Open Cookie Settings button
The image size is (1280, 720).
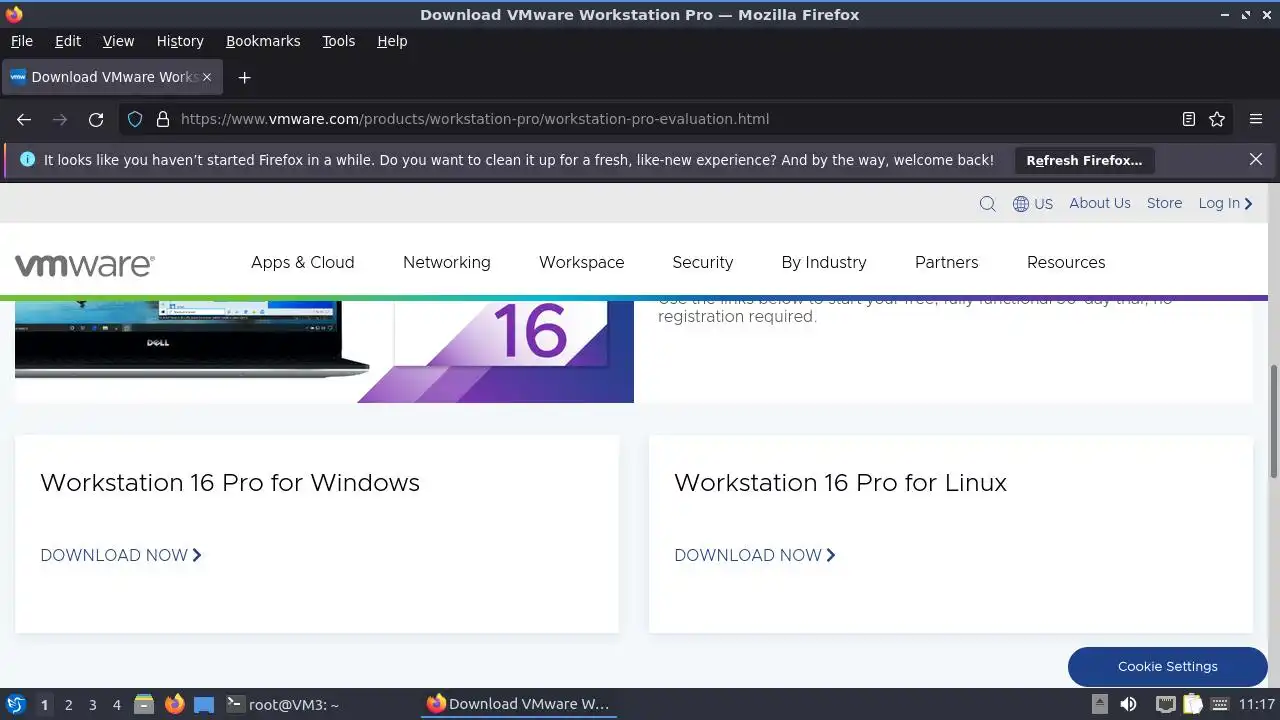click(x=1167, y=667)
